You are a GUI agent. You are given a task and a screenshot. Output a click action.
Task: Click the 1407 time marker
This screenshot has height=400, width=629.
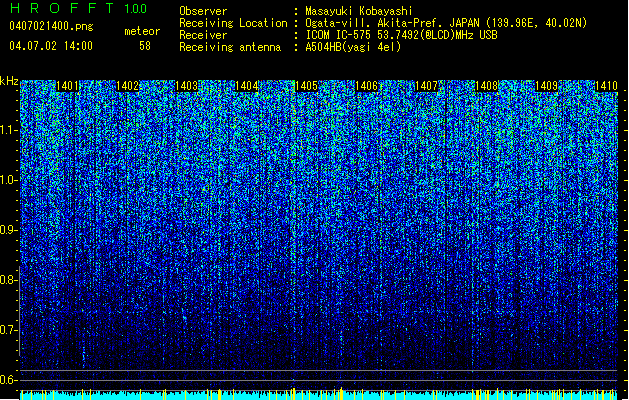[426, 86]
